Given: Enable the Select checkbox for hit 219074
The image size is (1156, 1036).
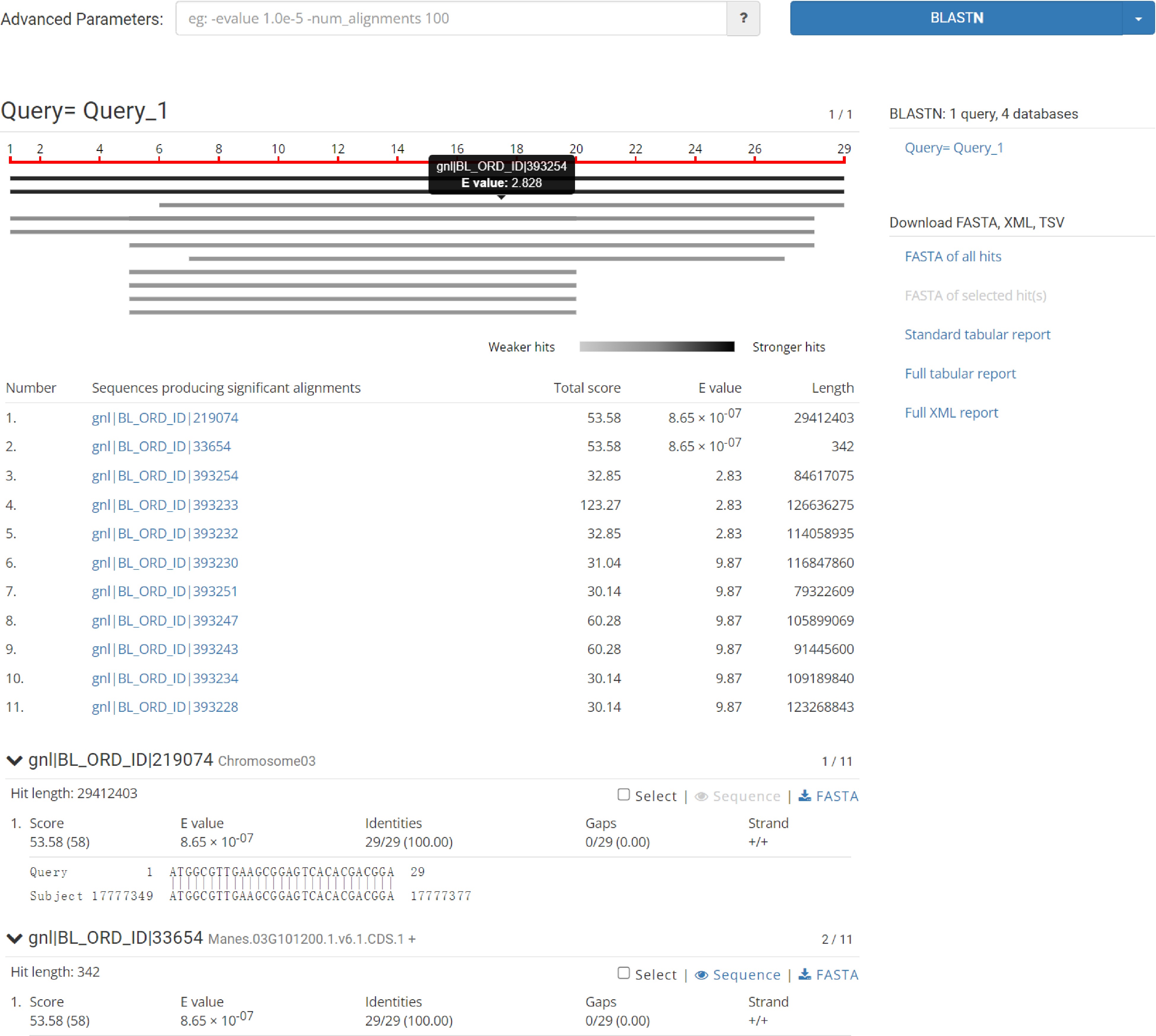Looking at the screenshot, I should pyautogui.click(x=623, y=795).
